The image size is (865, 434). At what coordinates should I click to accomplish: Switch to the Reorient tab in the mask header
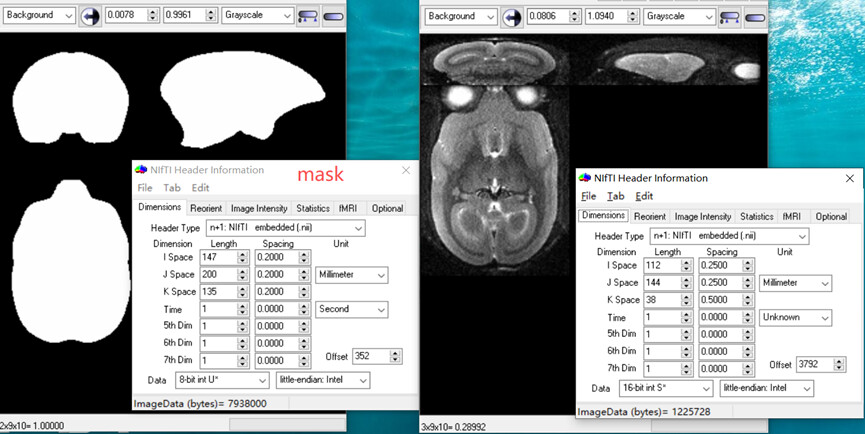click(206, 208)
